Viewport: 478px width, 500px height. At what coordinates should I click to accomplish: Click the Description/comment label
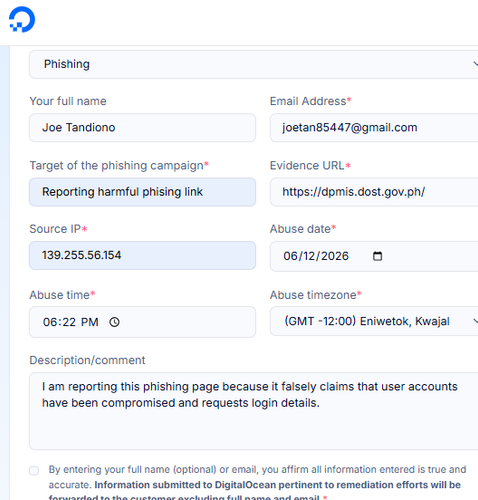(x=87, y=360)
